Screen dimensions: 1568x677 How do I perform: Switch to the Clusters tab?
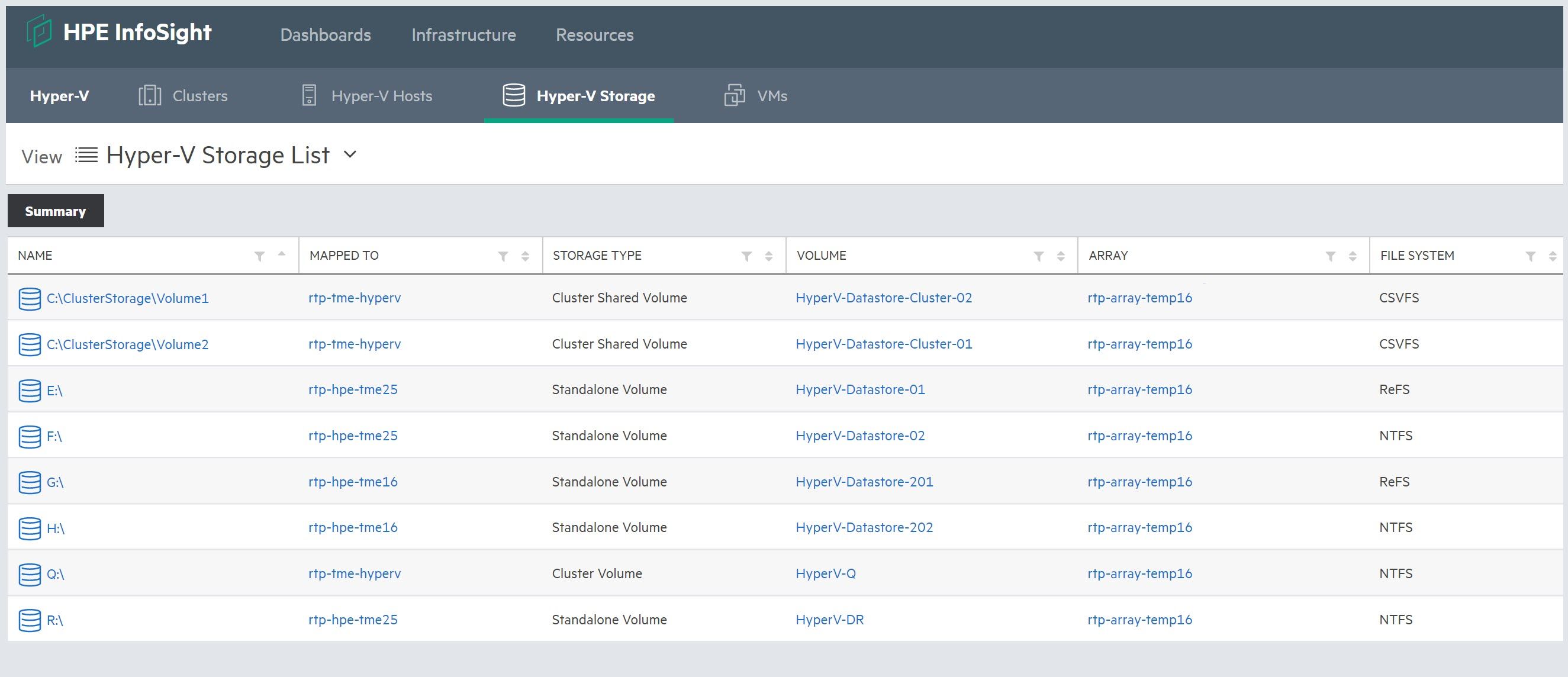[x=183, y=96]
